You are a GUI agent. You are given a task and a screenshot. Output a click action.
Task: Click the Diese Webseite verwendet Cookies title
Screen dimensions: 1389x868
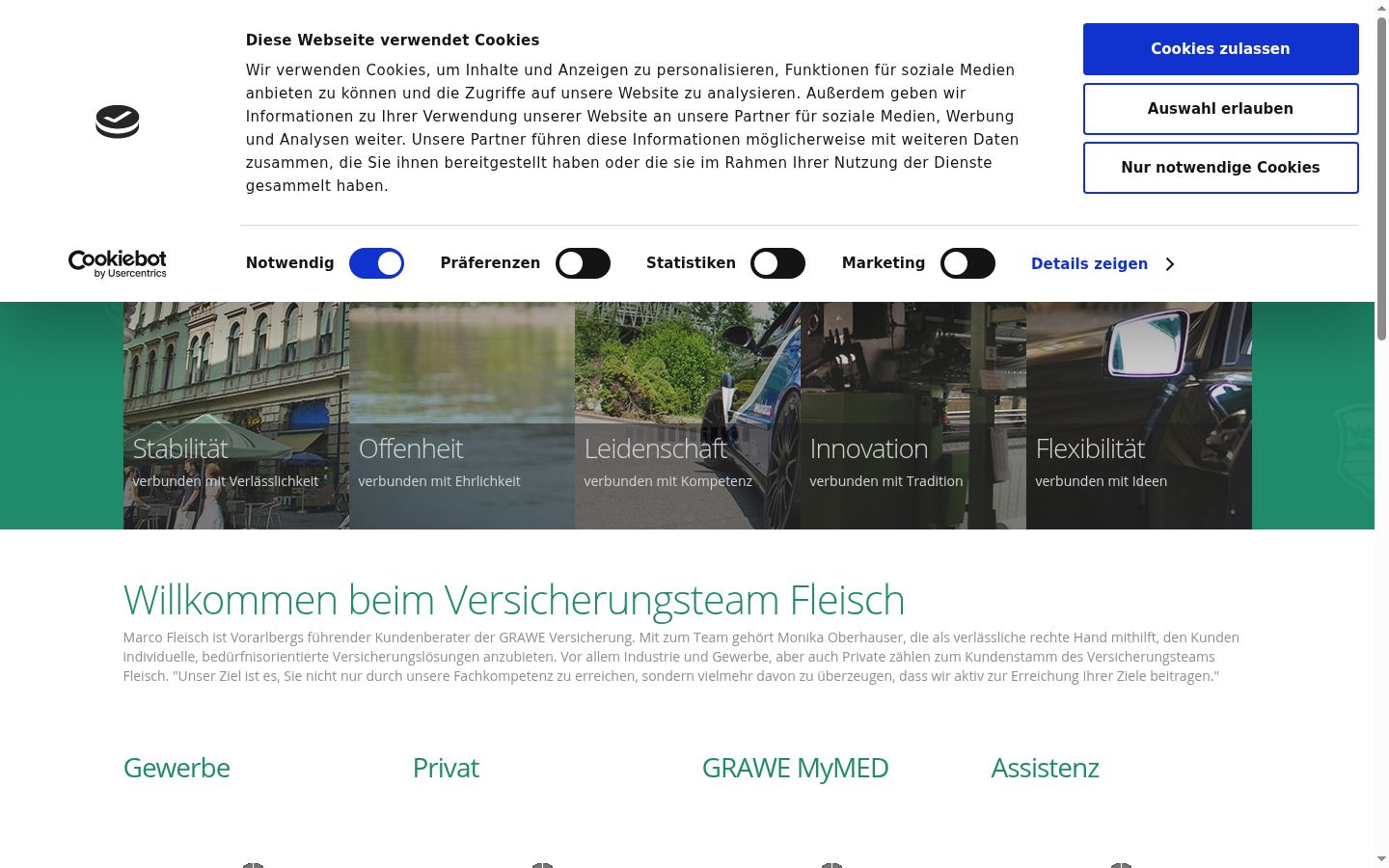coord(393,41)
